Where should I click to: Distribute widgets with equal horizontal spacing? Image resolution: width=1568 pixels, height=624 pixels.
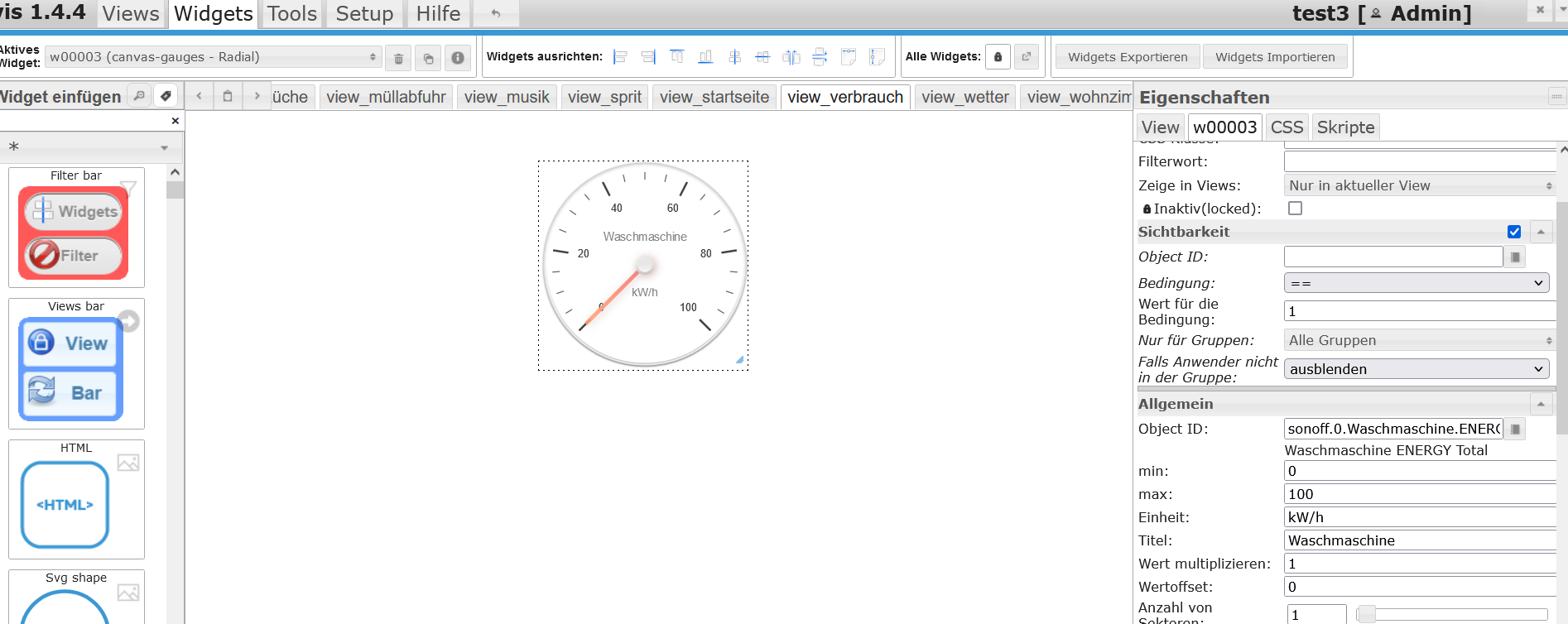pyautogui.click(x=791, y=57)
